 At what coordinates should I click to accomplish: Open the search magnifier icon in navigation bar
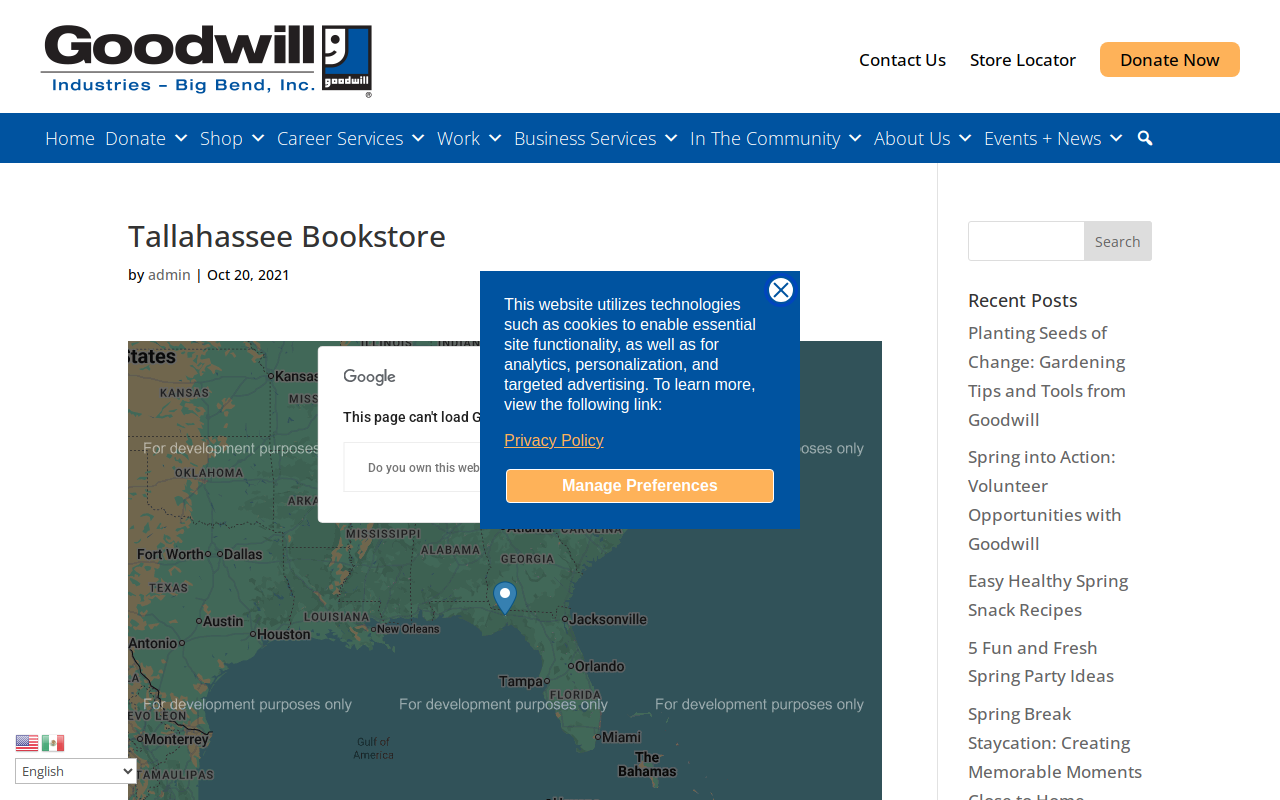(1145, 138)
